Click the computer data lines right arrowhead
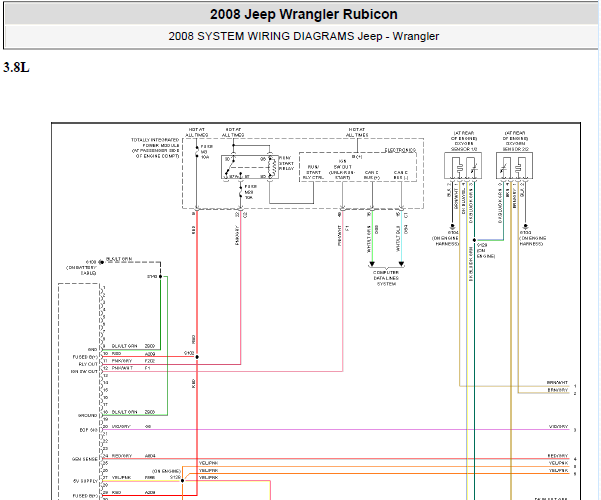Screen dimensions: 601x500 (401, 264)
